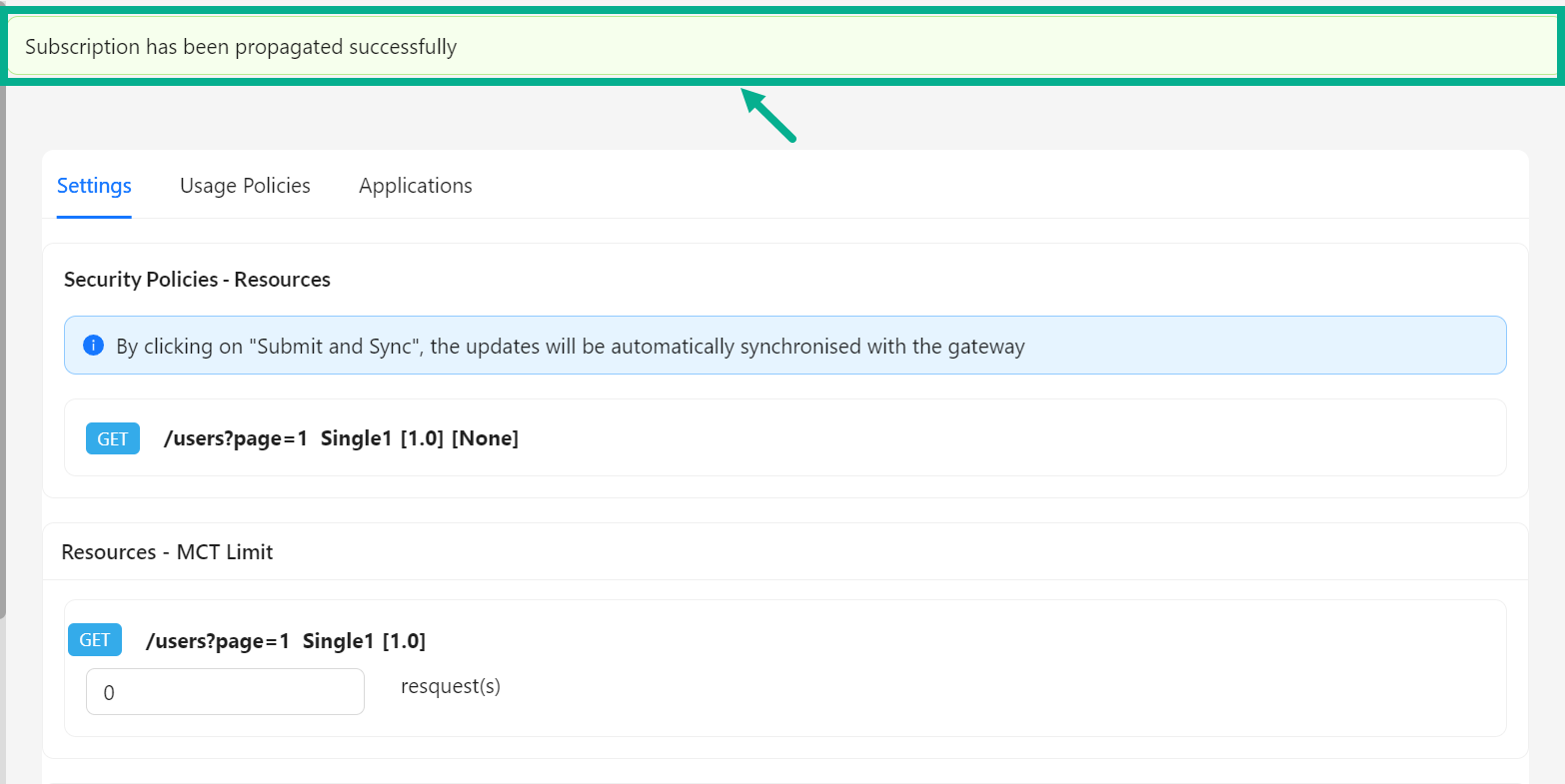The image size is (1565, 784).
Task: Click the Single1 name in MCT Limit row
Action: click(338, 641)
